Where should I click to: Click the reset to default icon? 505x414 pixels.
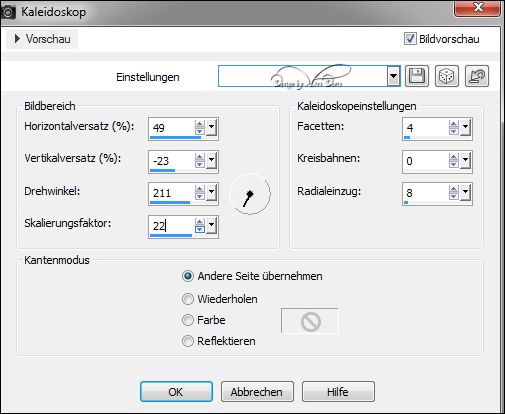tap(477, 76)
